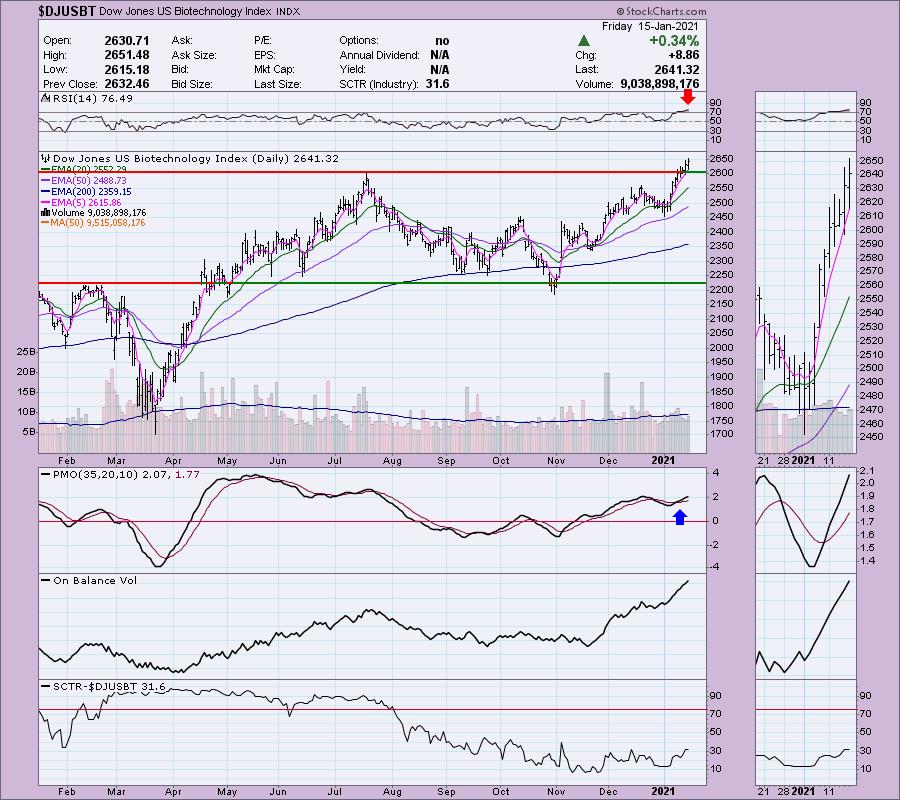
Task: Click the Bid Size label
Action: click(192, 84)
